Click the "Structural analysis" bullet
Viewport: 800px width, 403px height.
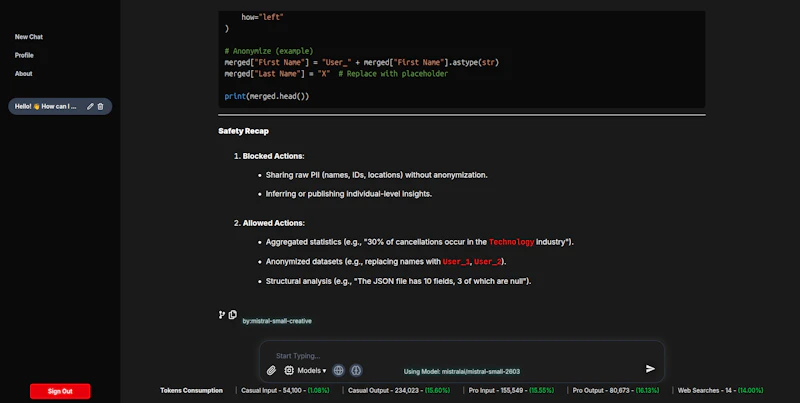398,281
